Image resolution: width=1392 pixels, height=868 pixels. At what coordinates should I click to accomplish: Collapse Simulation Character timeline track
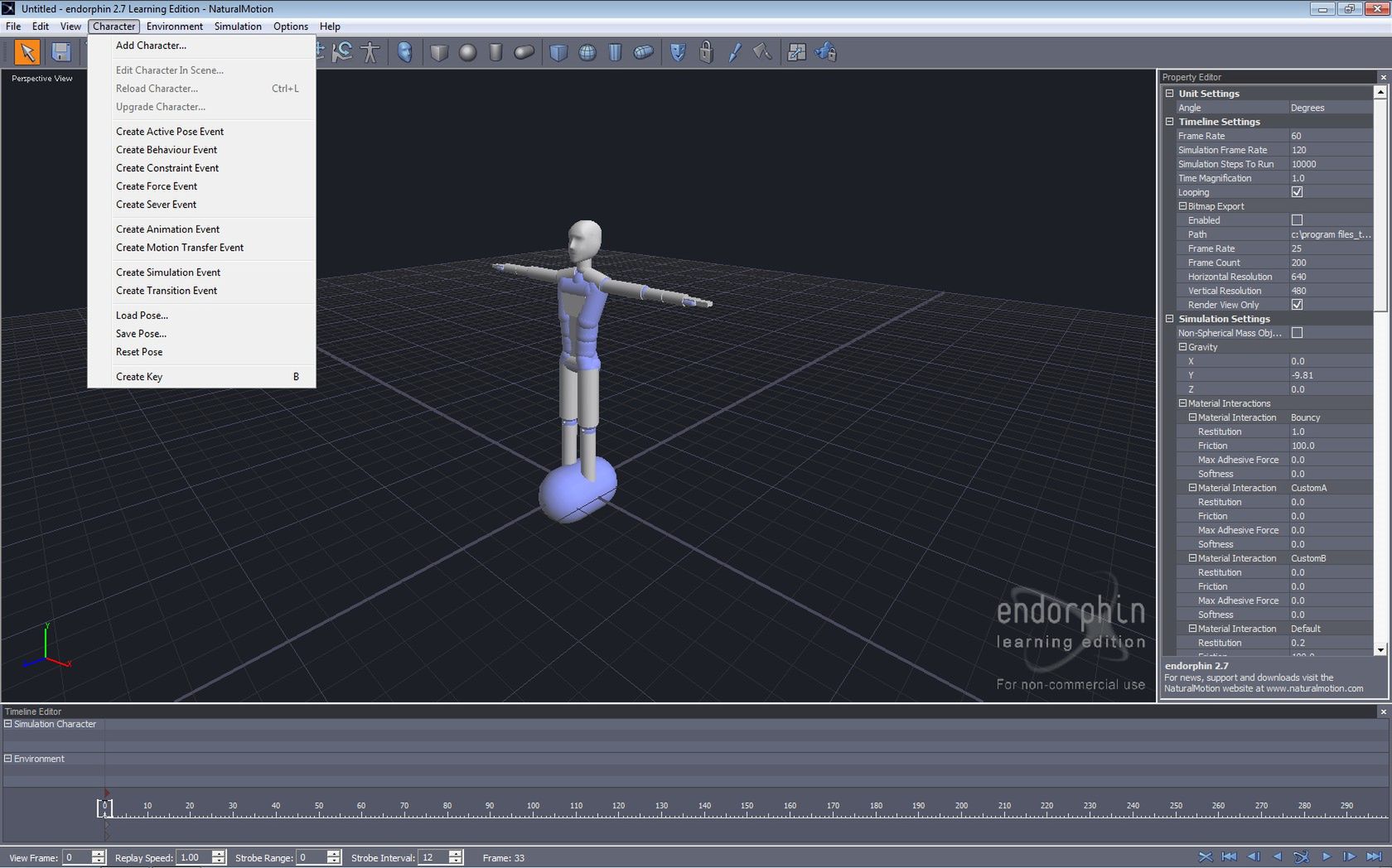coord(8,723)
